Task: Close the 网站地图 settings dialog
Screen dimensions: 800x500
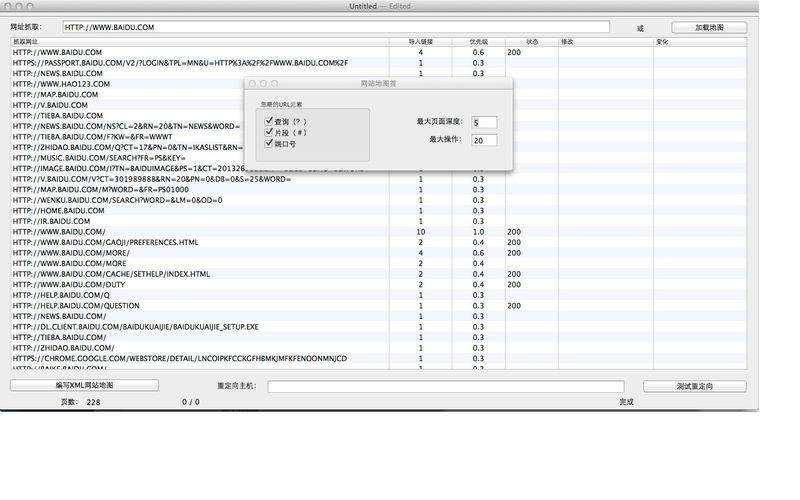Action: coord(252,83)
